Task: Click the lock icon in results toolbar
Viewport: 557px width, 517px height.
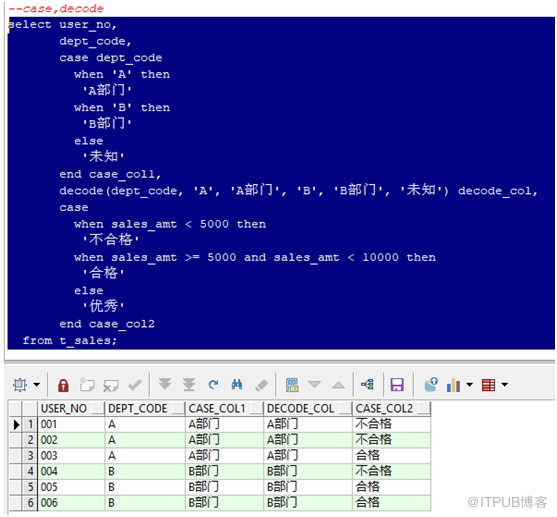Action: point(63,385)
